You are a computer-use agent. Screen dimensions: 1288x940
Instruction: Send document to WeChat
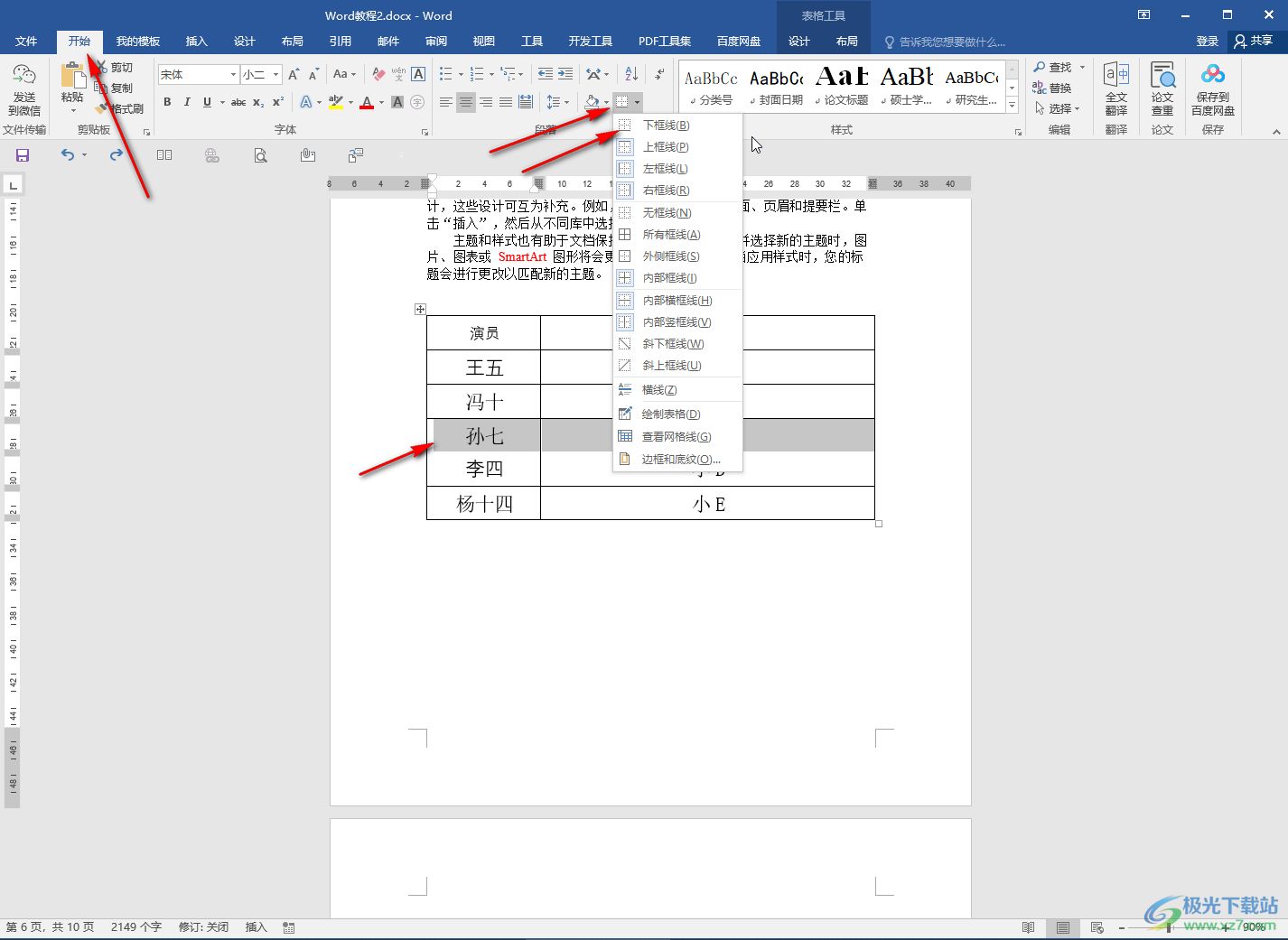pyautogui.click(x=24, y=89)
